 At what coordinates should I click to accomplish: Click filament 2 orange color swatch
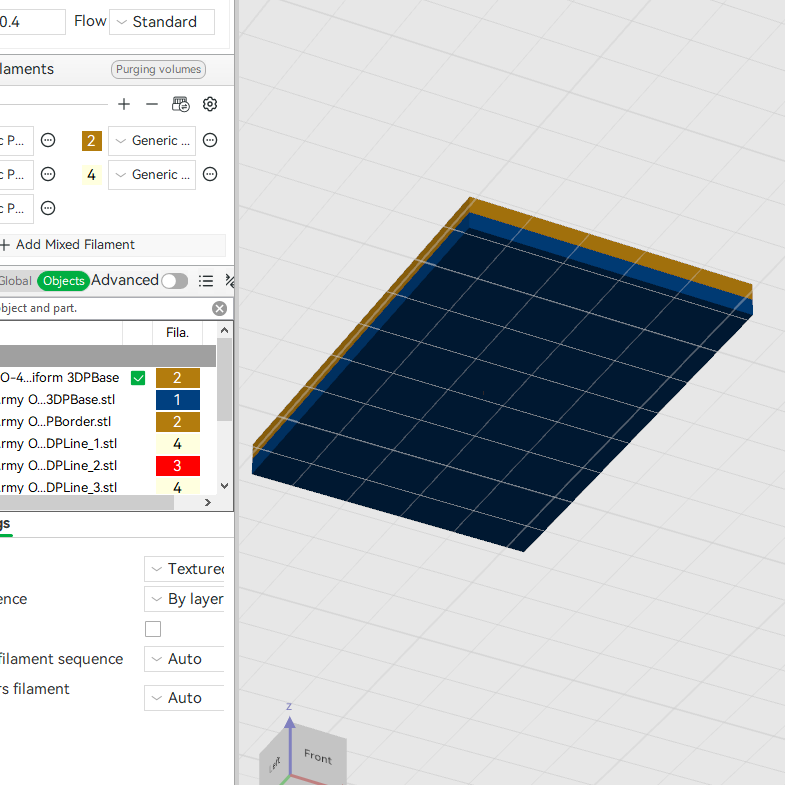click(x=92, y=141)
